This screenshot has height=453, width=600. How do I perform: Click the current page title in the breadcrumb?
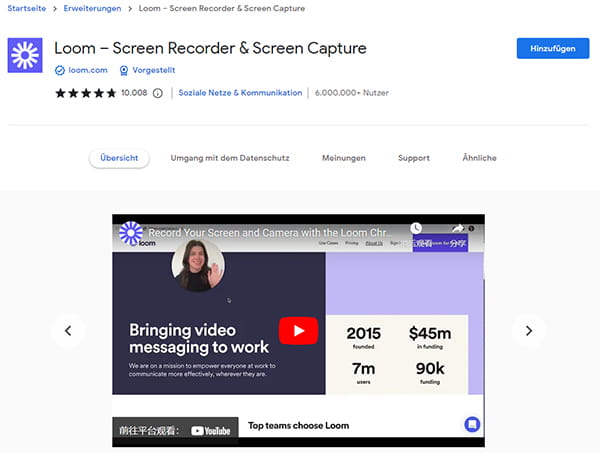click(x=222, y=8)
